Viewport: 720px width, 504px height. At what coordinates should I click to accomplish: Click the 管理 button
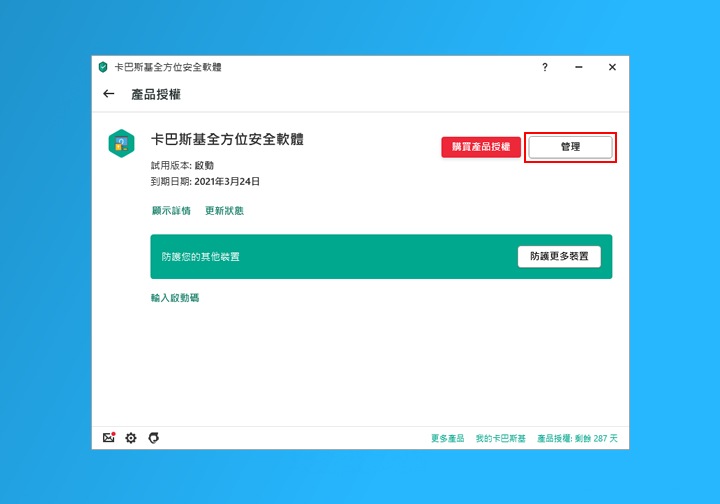click(570, 147)
